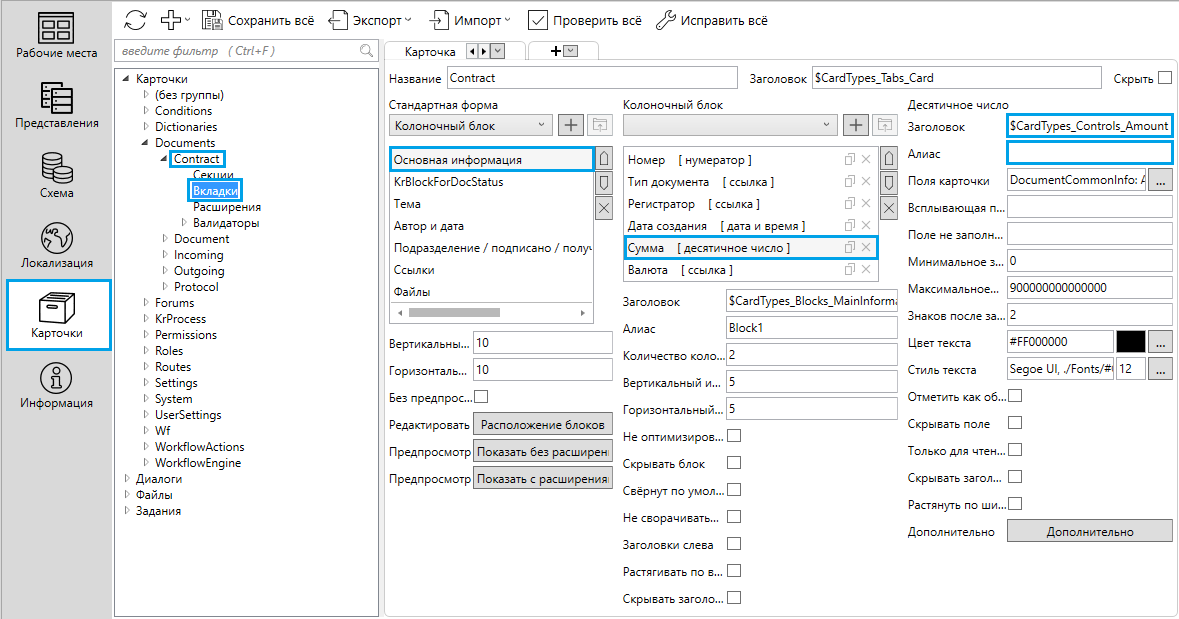1179x619 pixels.
Task: Open the Локализация sidebar section
Action: (x=56, y=247)
